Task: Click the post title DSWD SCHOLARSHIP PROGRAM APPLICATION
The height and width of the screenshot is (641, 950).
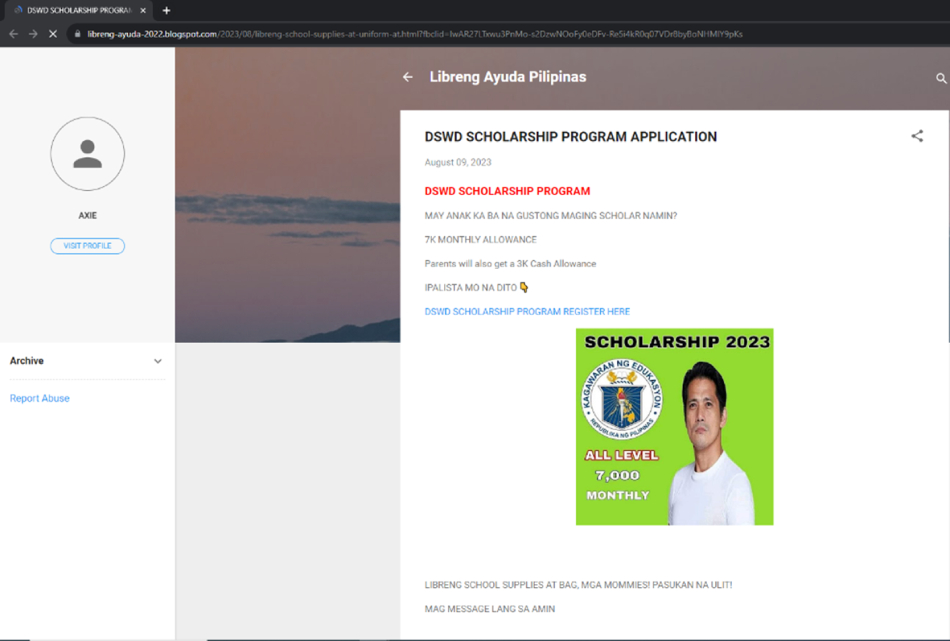Action: point(571,137)
